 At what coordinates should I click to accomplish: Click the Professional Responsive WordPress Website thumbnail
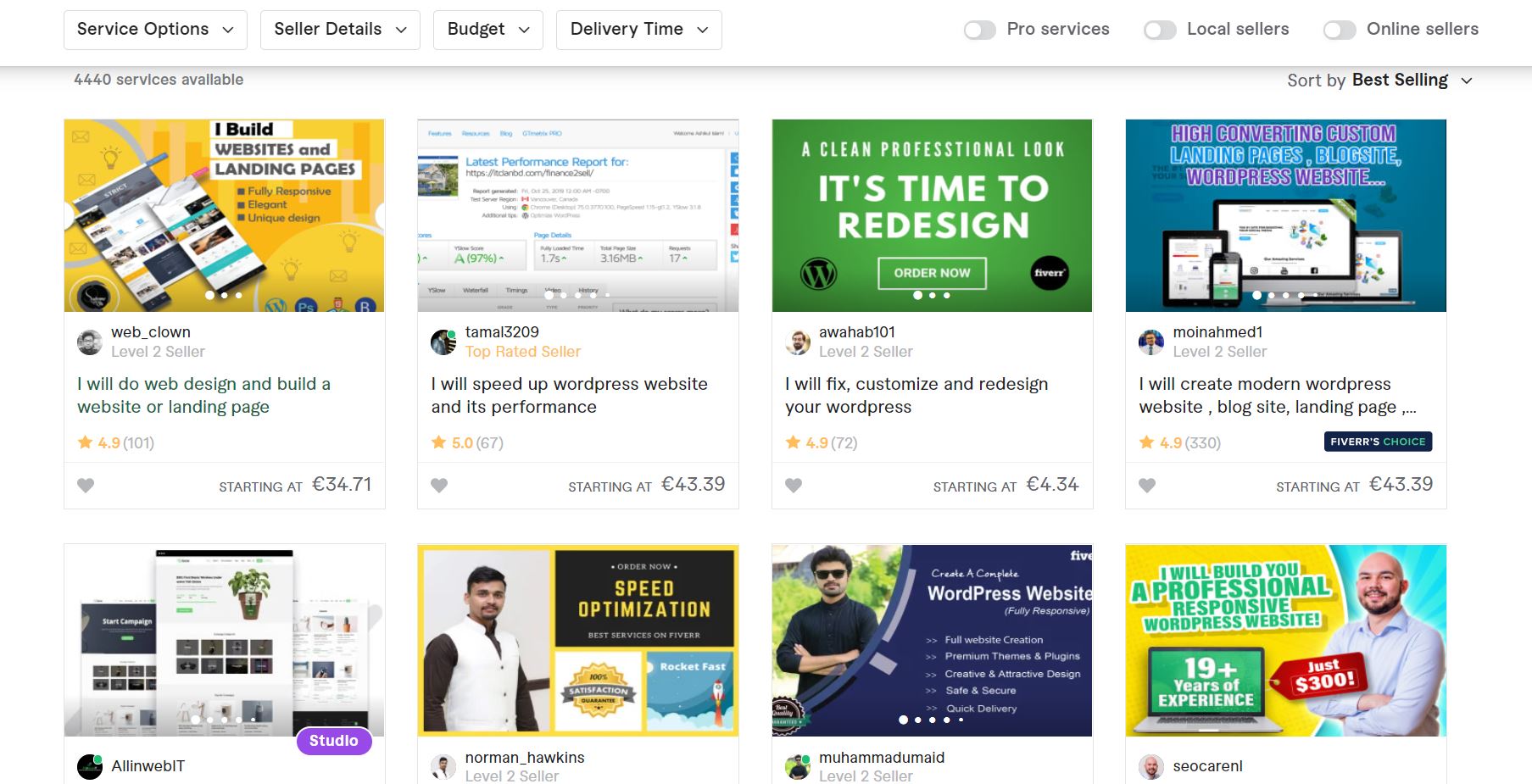1286,641
